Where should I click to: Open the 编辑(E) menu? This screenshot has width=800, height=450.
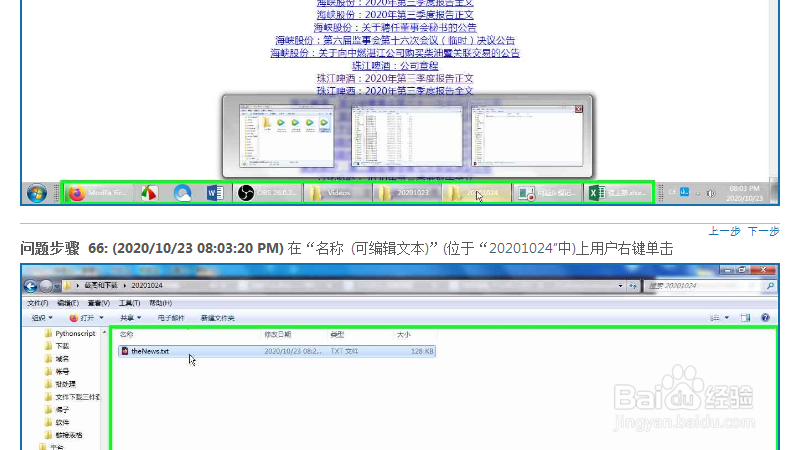tap(68, 303)
